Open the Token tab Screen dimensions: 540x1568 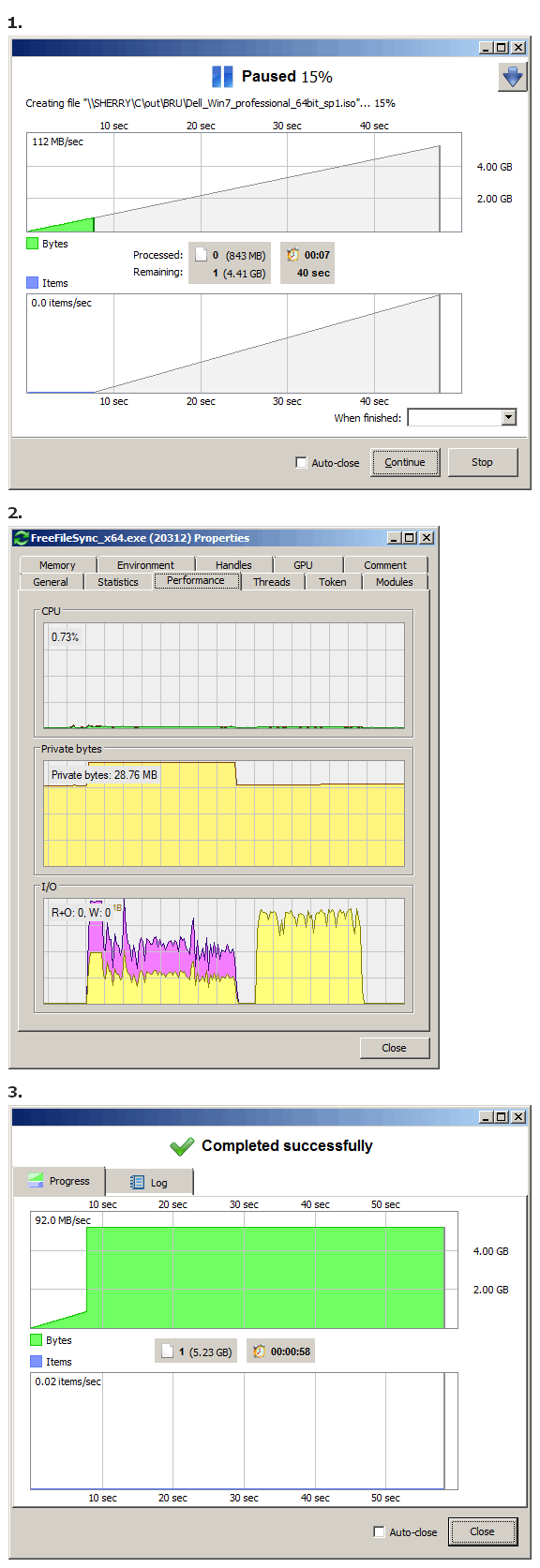coord(333,582)
